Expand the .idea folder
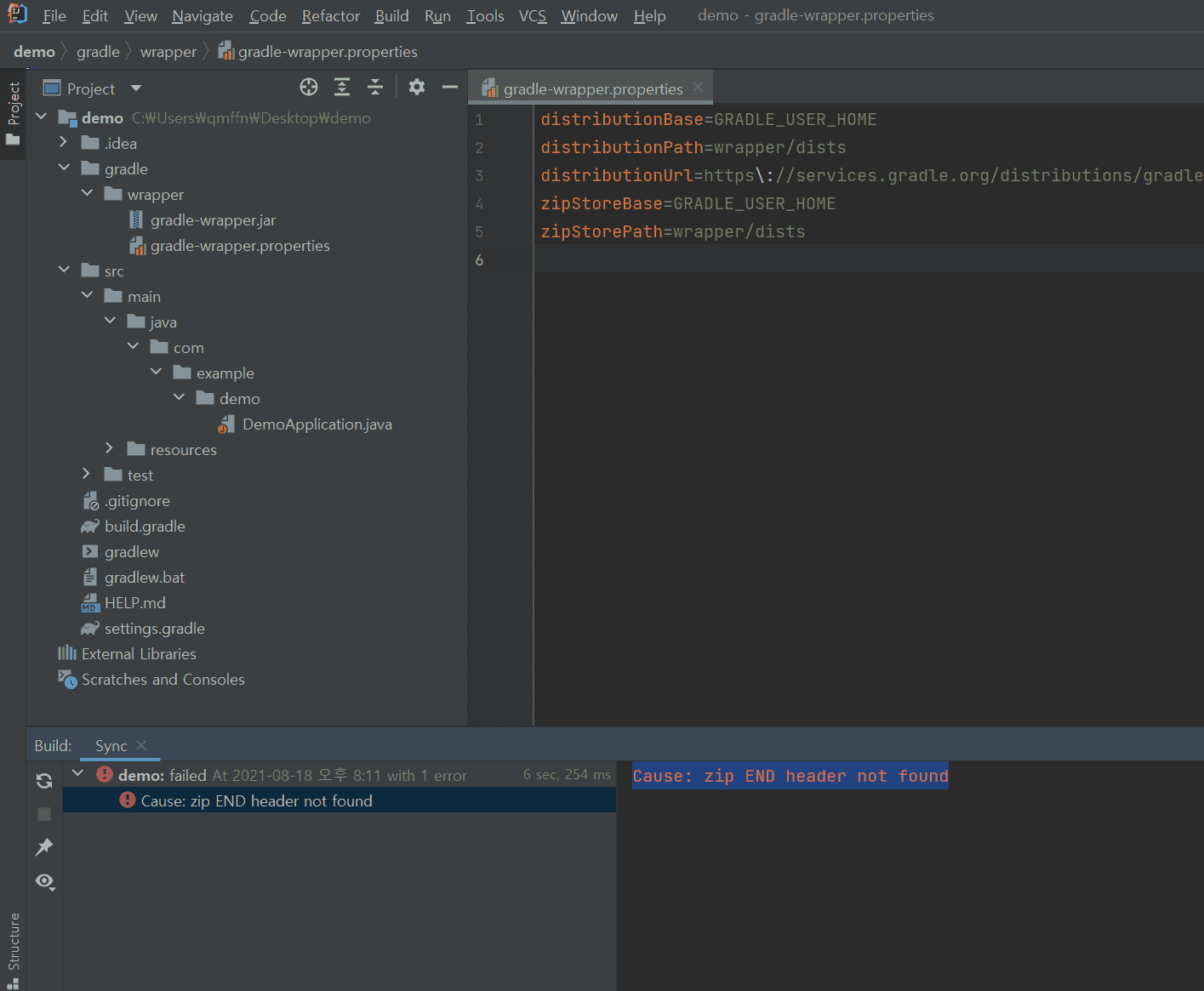The height and width of the screenshot is (991, 1204). 64,142
